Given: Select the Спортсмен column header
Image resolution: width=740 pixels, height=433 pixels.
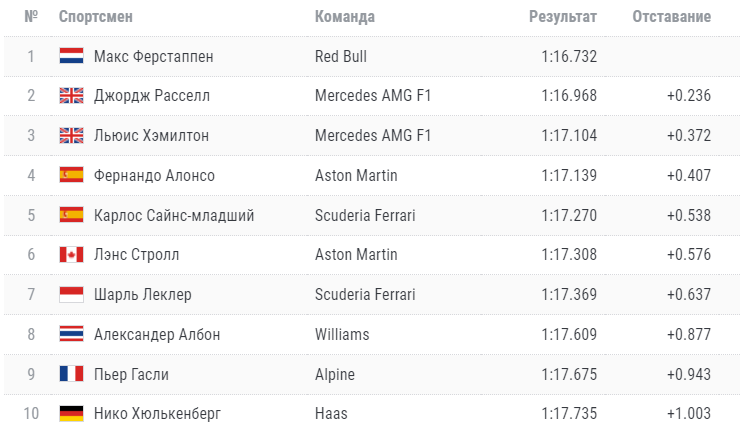Looking at the screenshot, I should 96,17.
